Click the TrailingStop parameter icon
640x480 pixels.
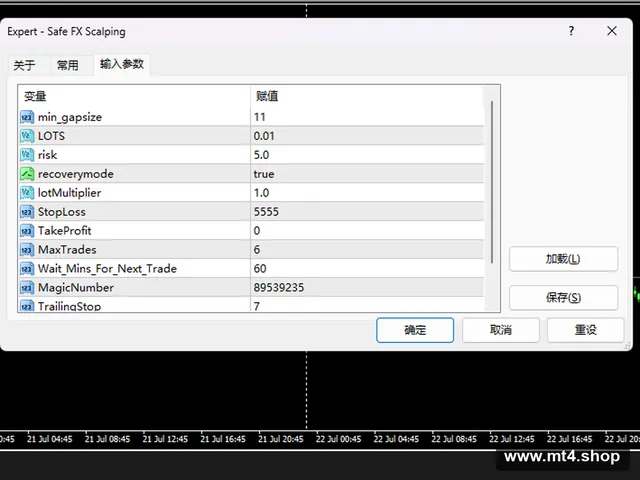(27, 305)
